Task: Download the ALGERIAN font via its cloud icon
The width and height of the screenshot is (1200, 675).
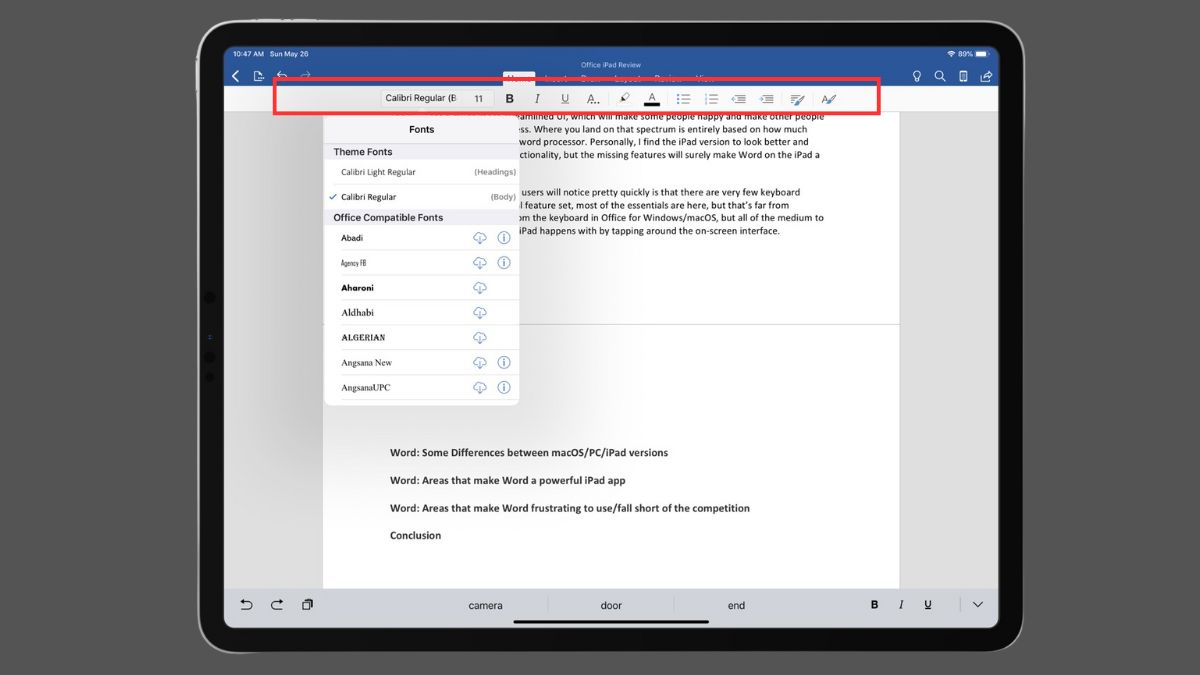Action: pyautogui.click(x=480, y=338)
